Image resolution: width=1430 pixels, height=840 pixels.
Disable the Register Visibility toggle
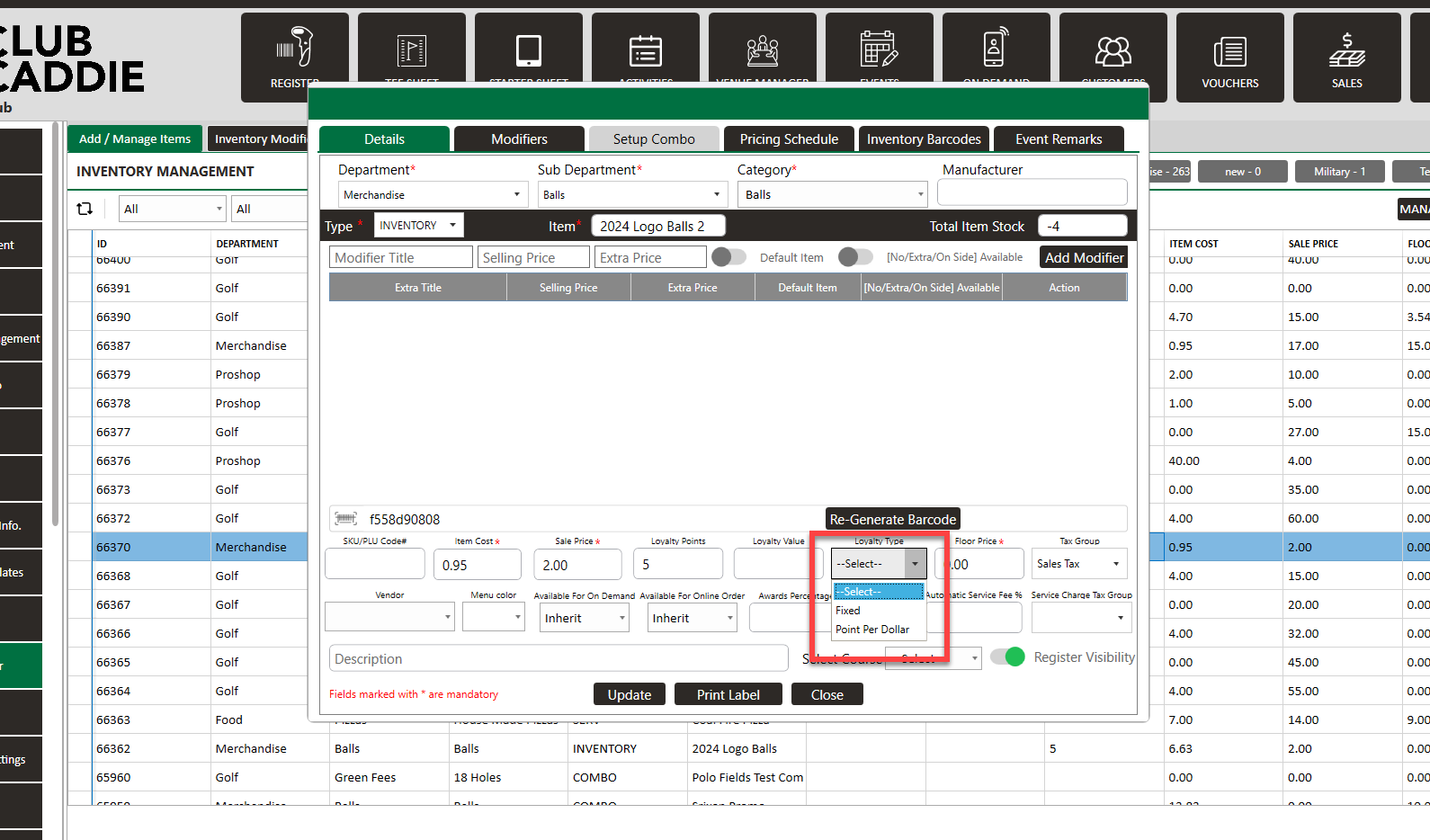pyautogui.click(x=1007, y=657)
